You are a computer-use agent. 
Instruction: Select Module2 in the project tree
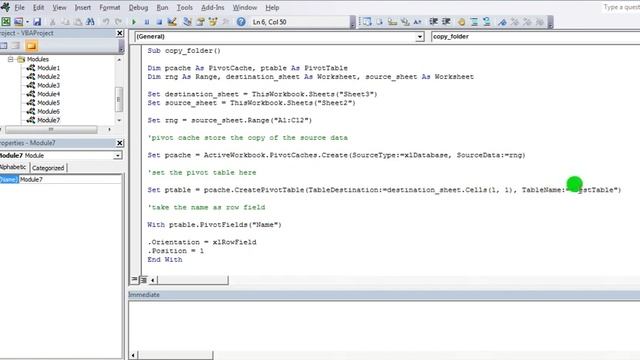(48, 76)
